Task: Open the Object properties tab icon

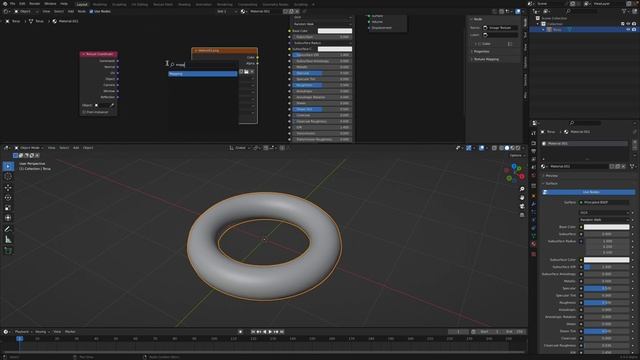Action: coord(533,196)
